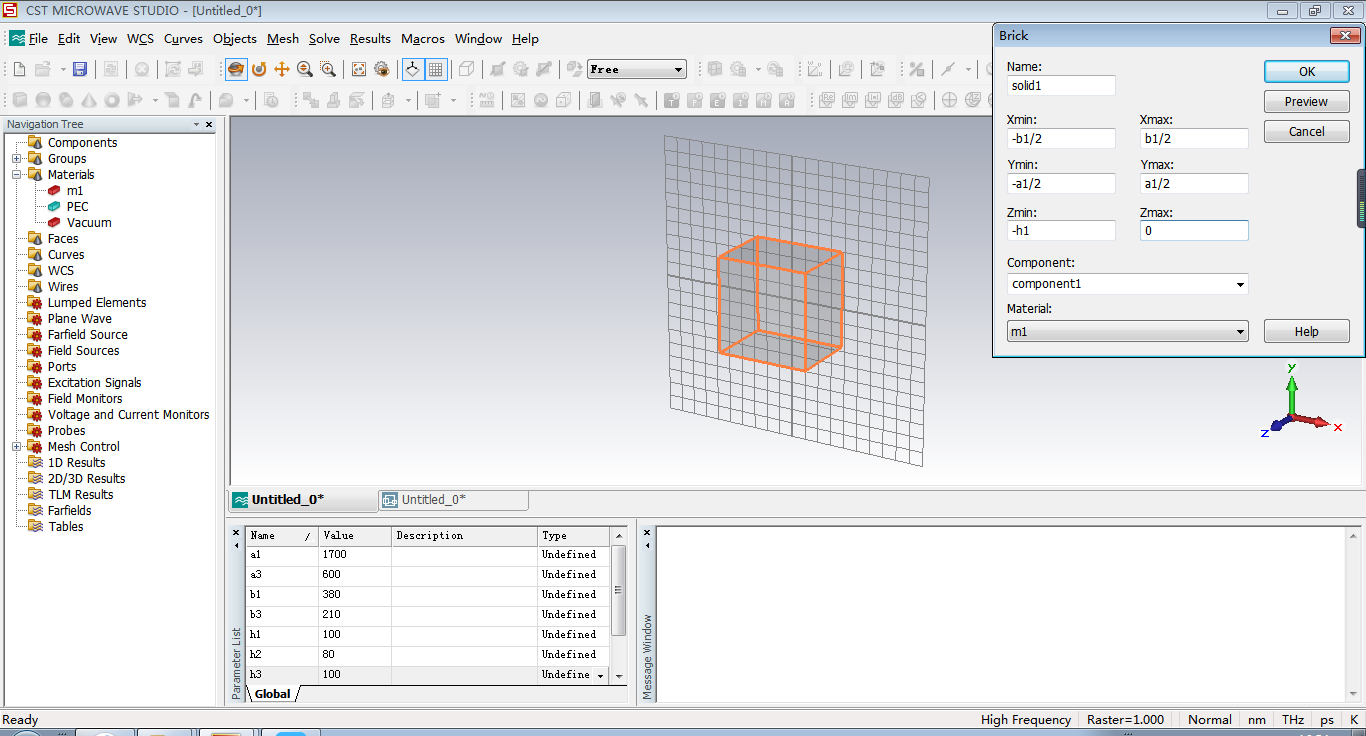Click the Save project icon

click(x=80, y=69)
